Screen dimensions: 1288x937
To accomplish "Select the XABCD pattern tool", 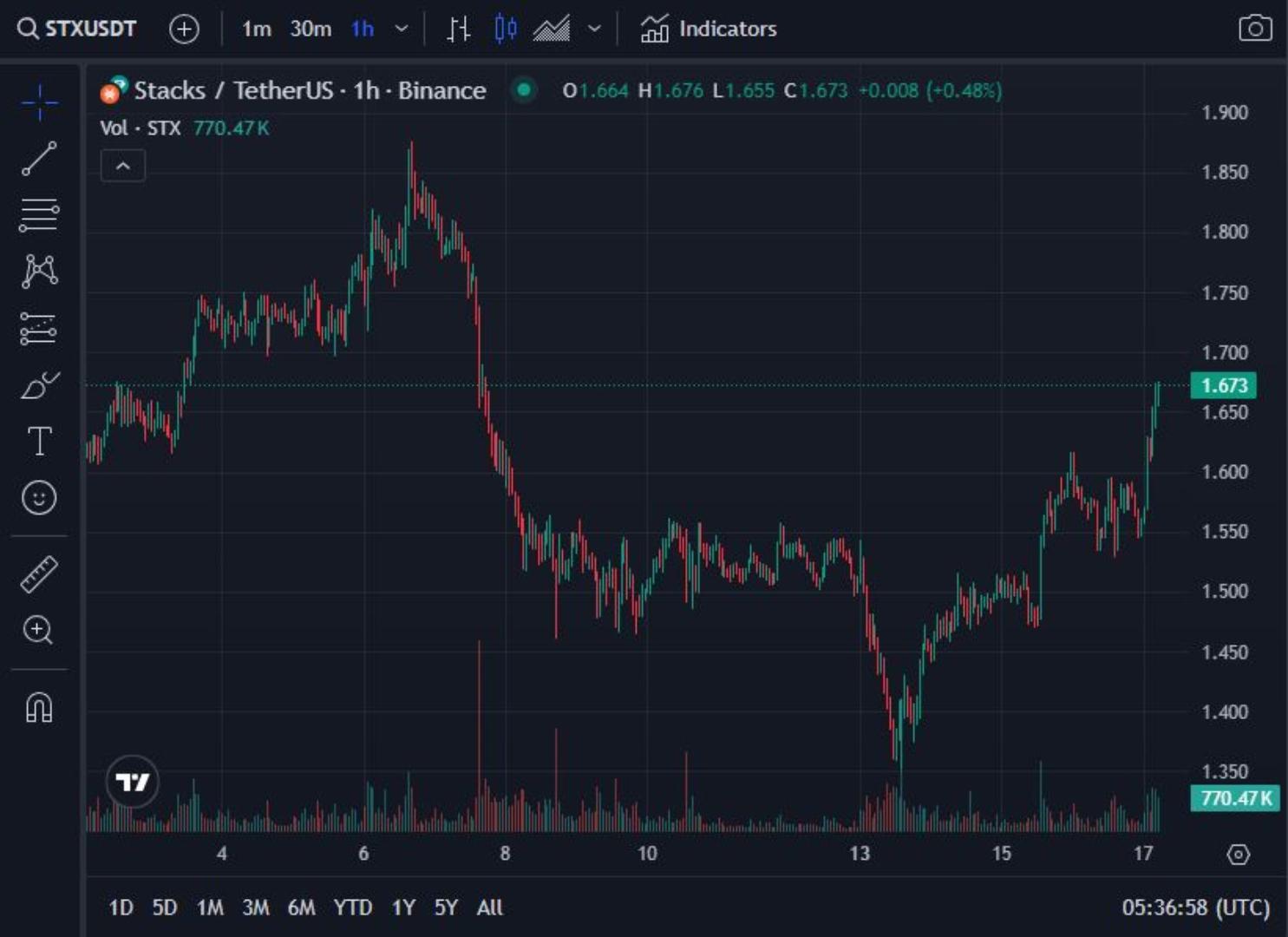I will click(x=40, y=271).
